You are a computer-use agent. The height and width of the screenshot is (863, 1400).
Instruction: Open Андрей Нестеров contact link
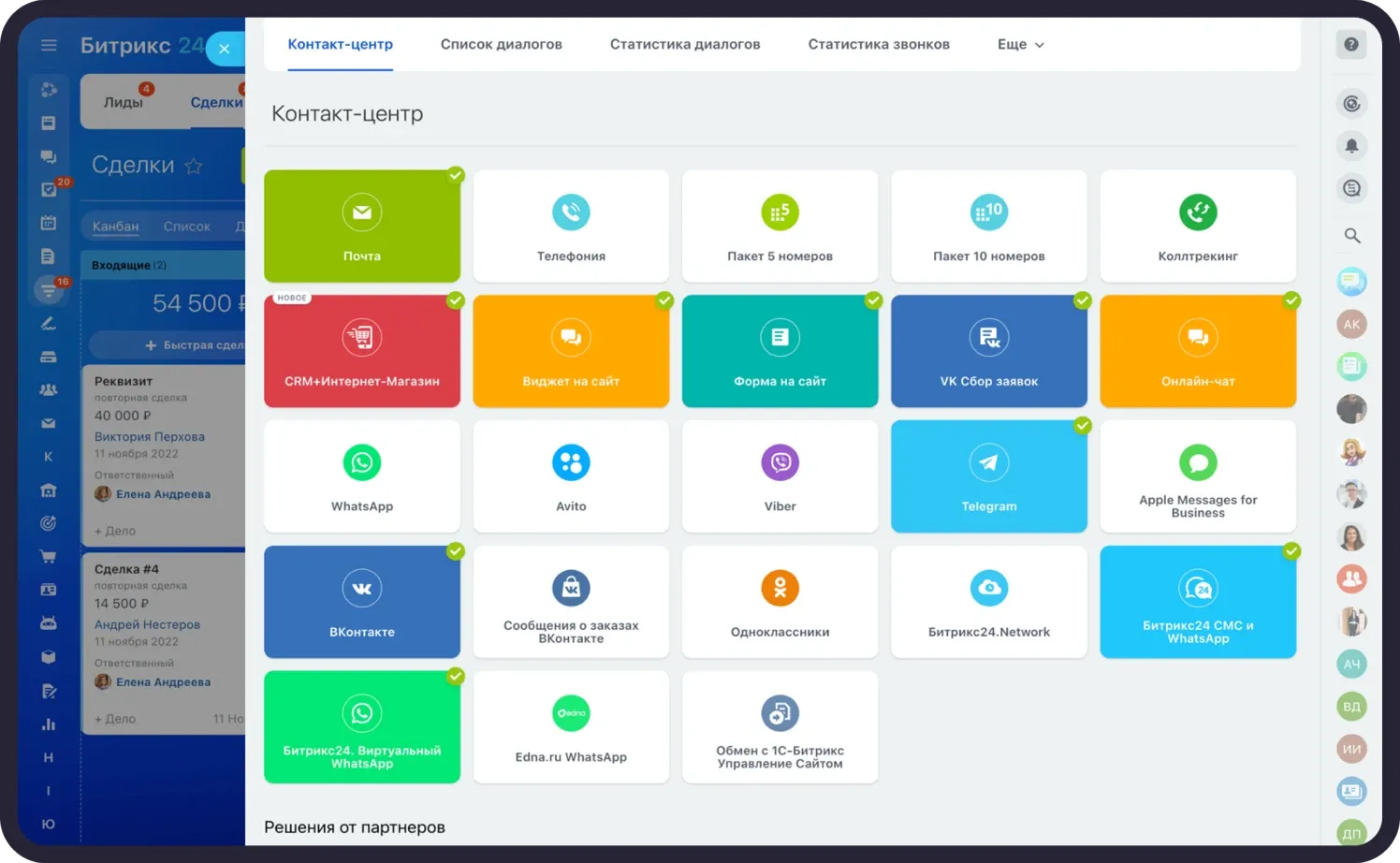[x=147, y=624]
